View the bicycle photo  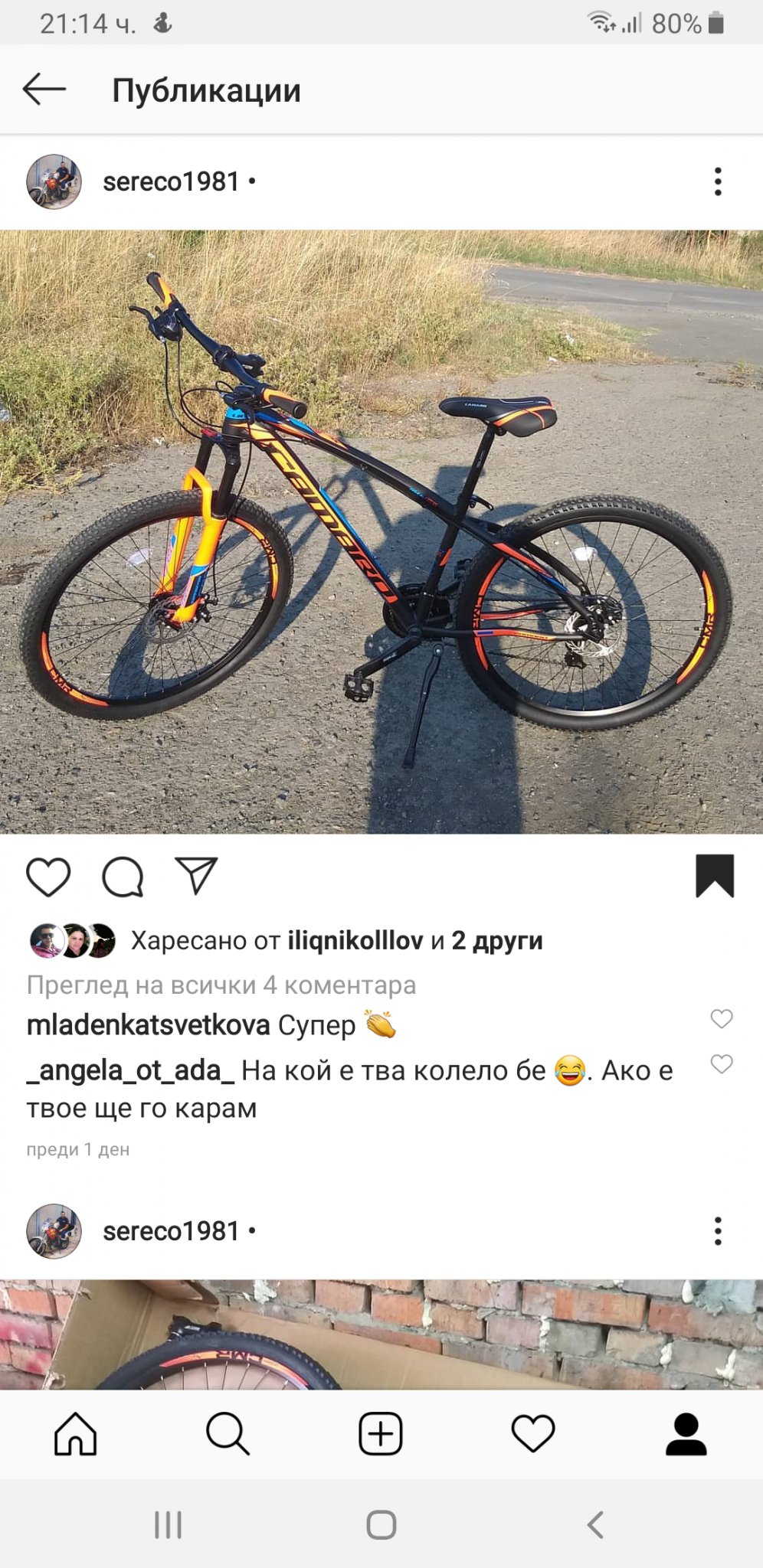point(381,532)
